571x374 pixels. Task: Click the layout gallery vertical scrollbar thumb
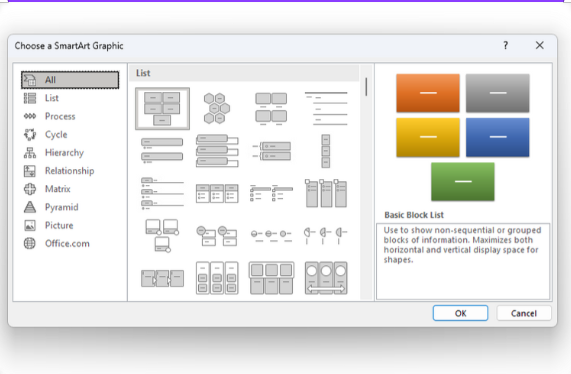pyautogui.click(x=366, y=87)
